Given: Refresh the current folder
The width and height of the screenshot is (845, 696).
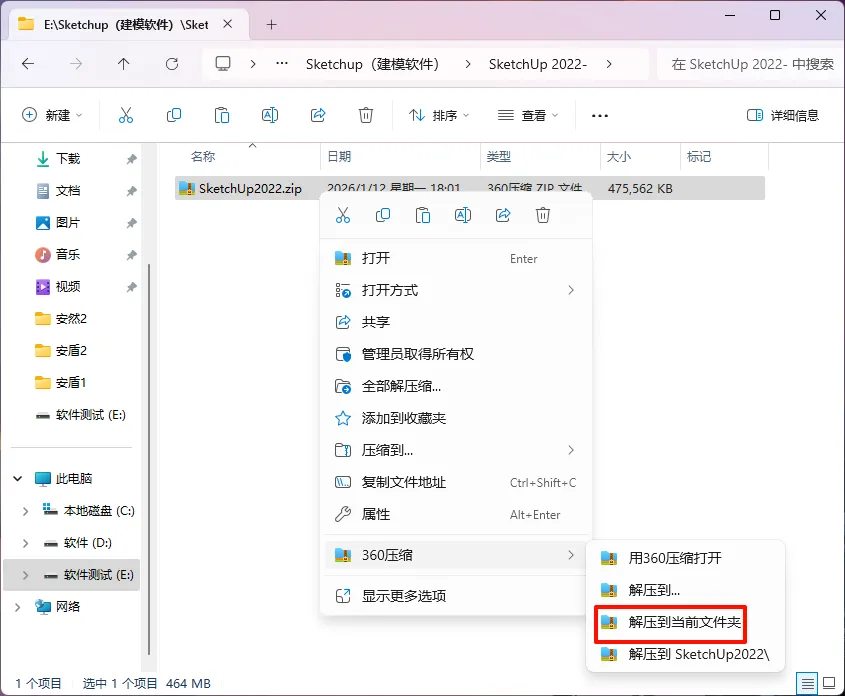Looking at the screenshot, I should pos(172,64).
